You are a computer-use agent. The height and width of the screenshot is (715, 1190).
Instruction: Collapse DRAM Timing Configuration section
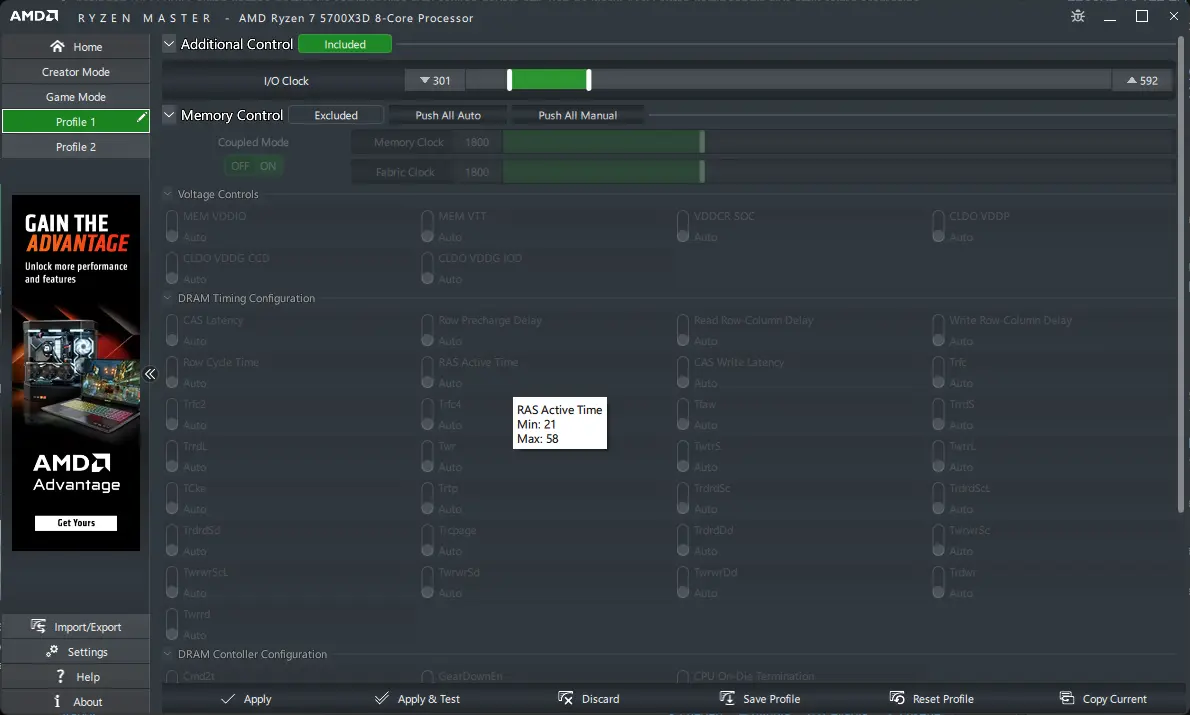pyautogui.click(x=168, y=298)
